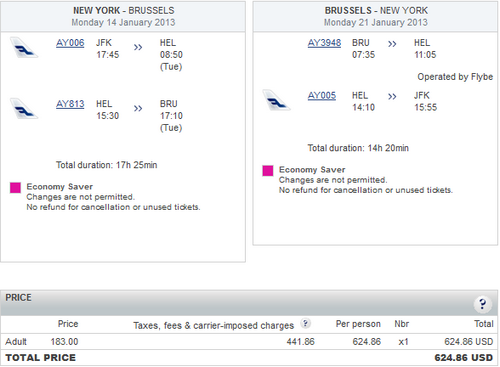
Task: Open flight AY005 details link
Action: click(x=322, y=96)
